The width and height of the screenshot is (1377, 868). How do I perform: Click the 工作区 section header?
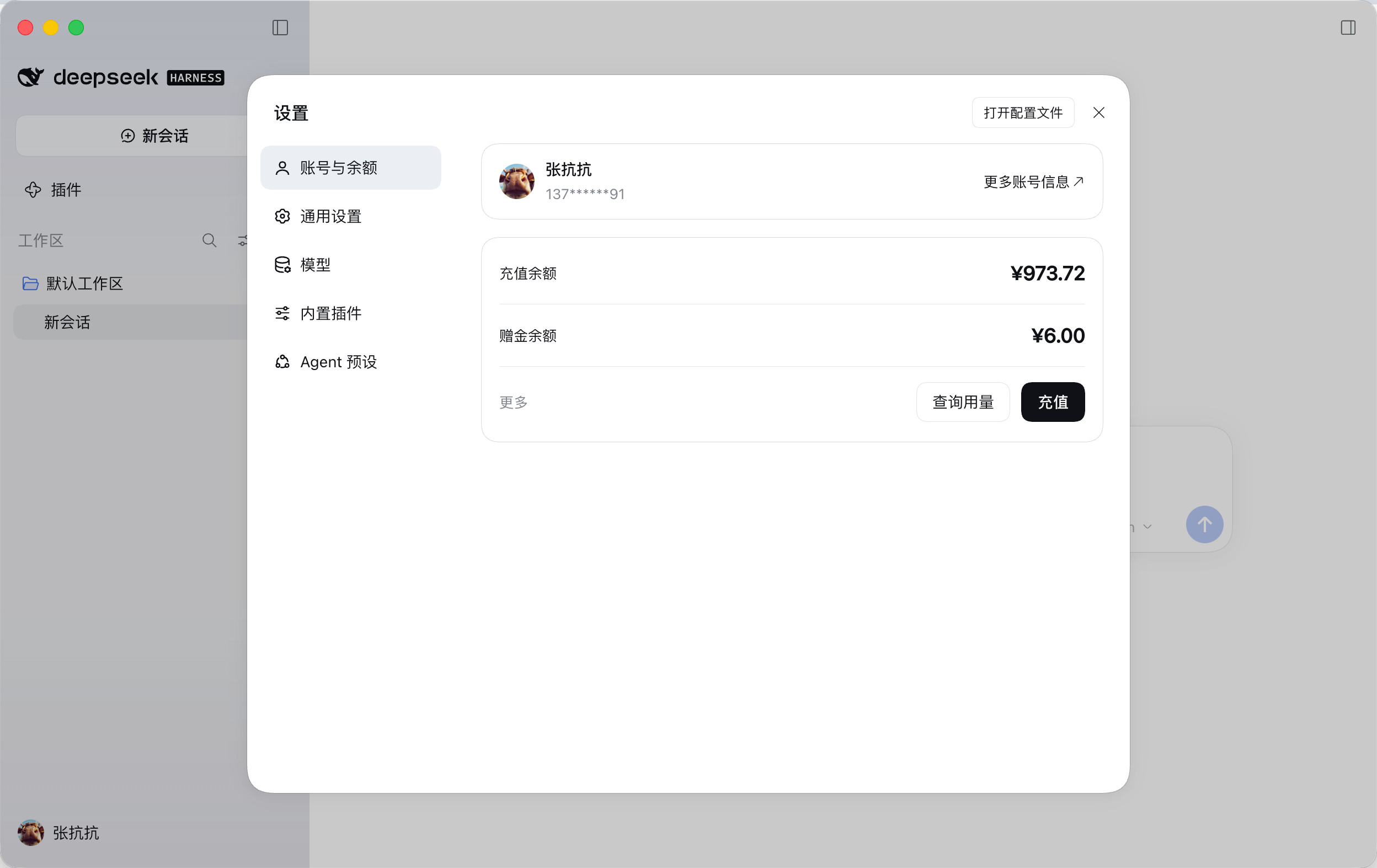[x=41, y=240]
